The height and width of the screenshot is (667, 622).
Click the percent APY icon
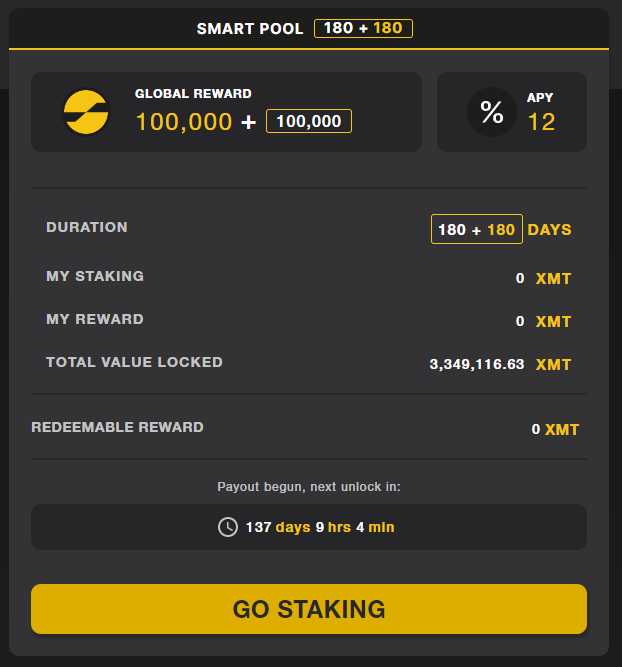(492, 112)
